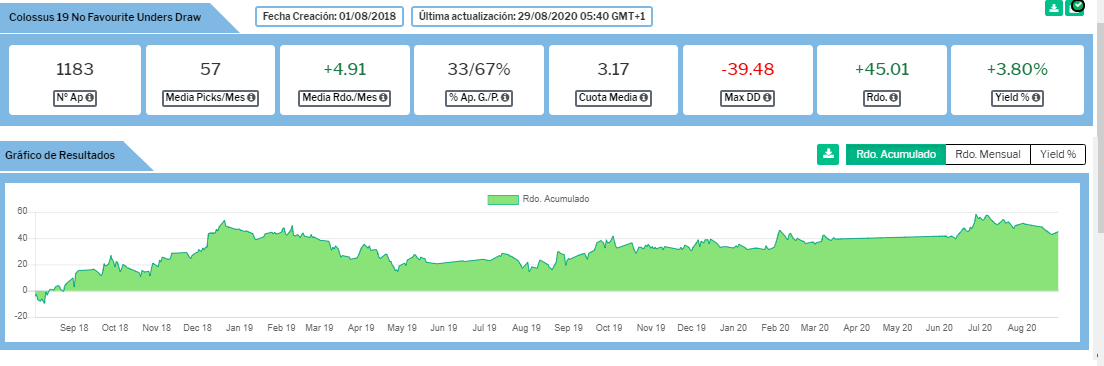1104x366 pixels.
Task: Click the 57 picks per month value
Action: coord(210,69)
